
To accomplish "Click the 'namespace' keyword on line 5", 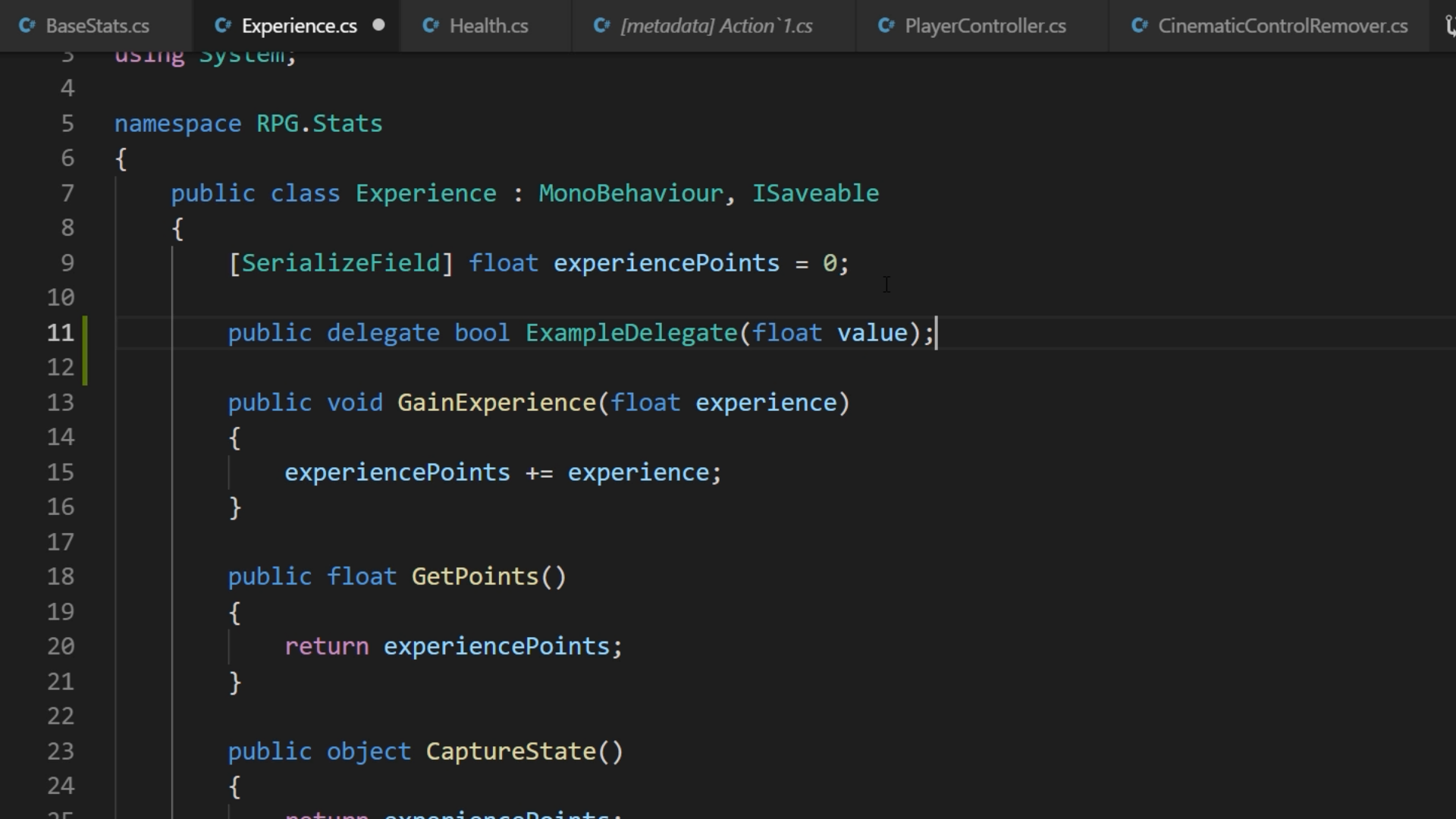I will pyautogui.click(x=178, y=124).
